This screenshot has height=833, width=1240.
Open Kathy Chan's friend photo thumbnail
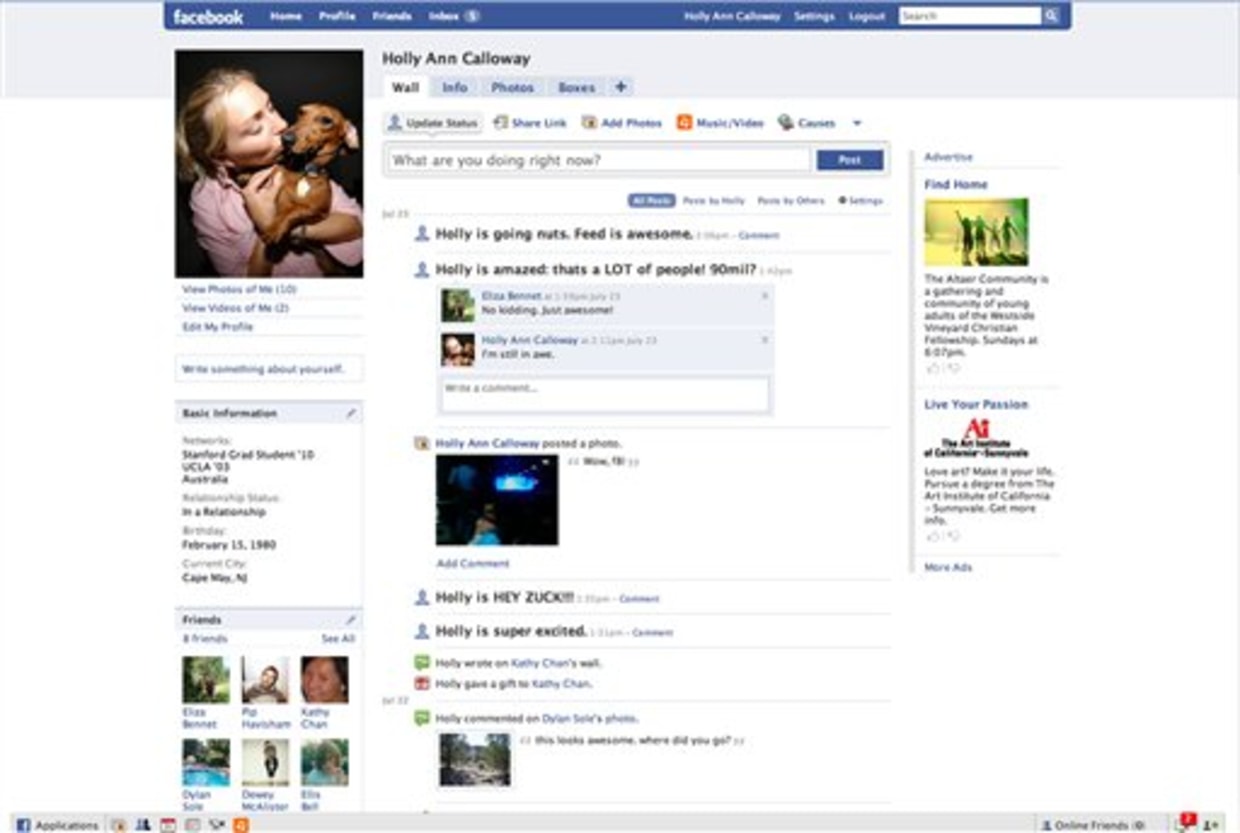pyautogui.click(x=324, y=680)
